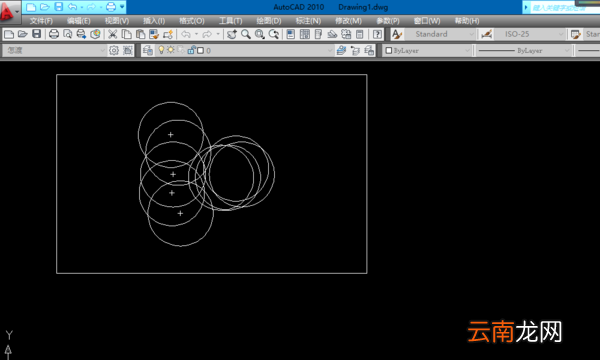Viewport: 600px width, 360px height.
Task: Open the Text Style manager icon
Action: coord(397,34)
